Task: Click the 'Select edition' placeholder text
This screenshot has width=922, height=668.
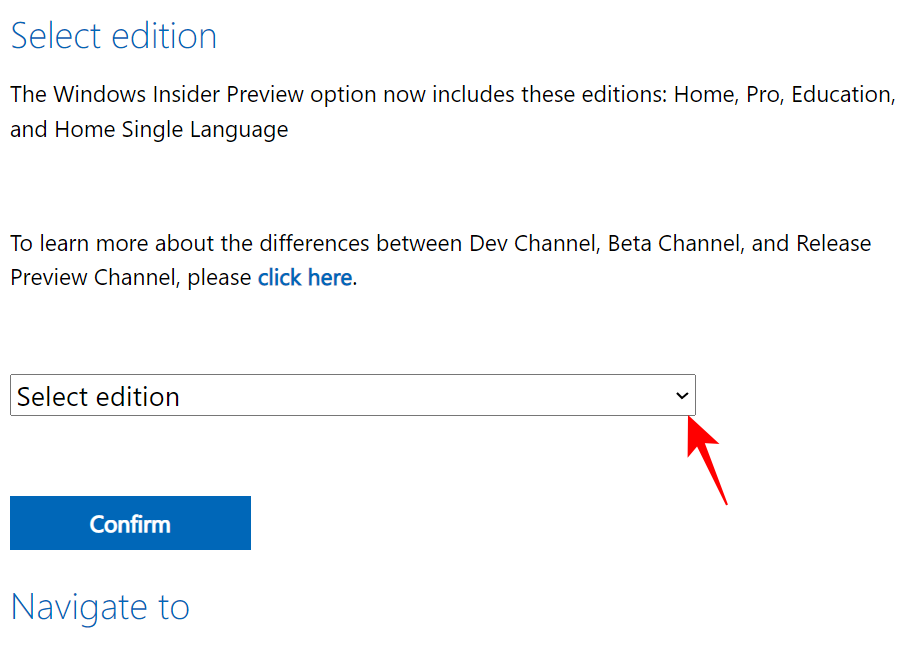Action: click(95, 396)
